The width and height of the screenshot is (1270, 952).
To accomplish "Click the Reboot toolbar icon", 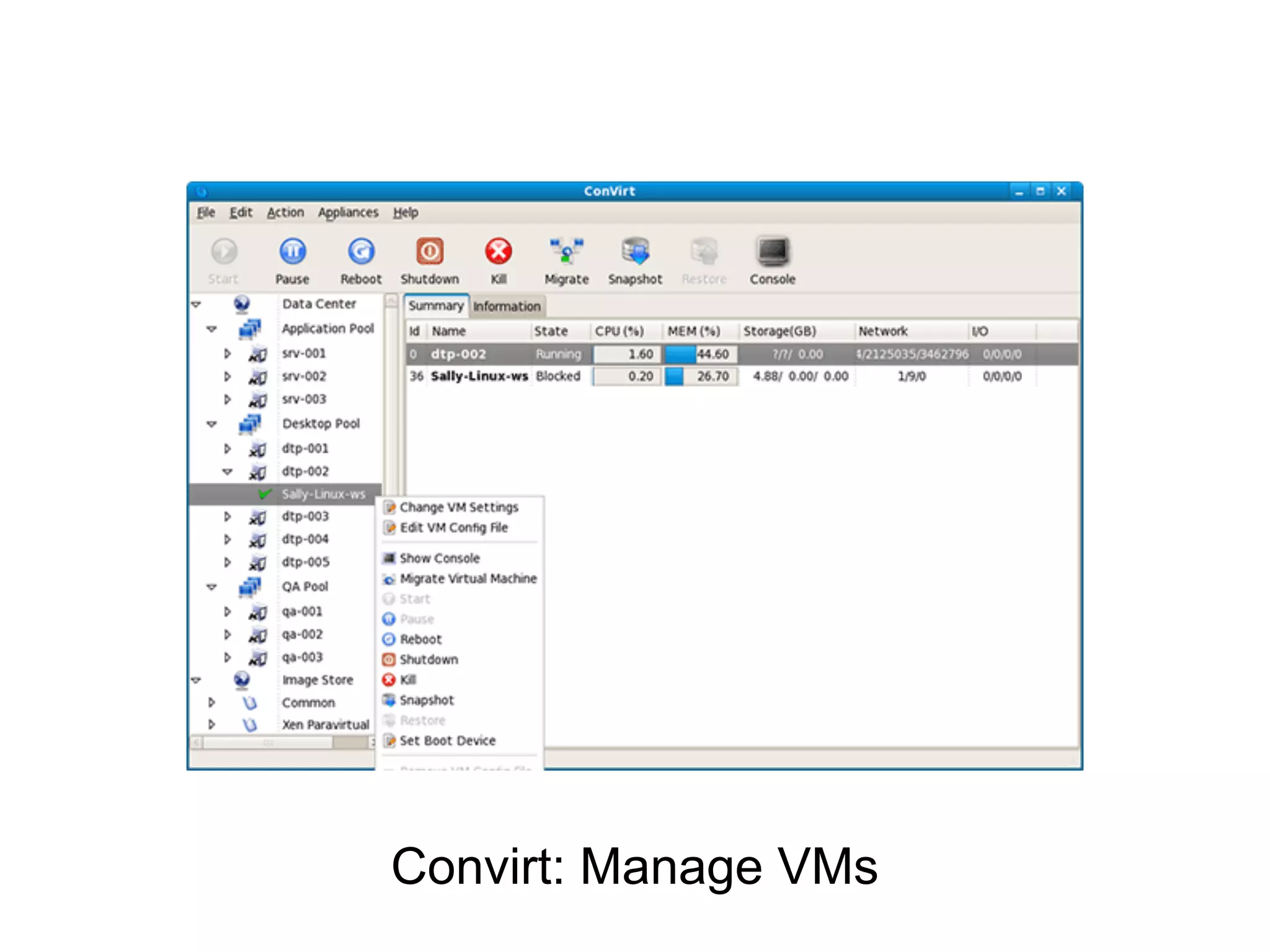I will (x=361, y=252).
